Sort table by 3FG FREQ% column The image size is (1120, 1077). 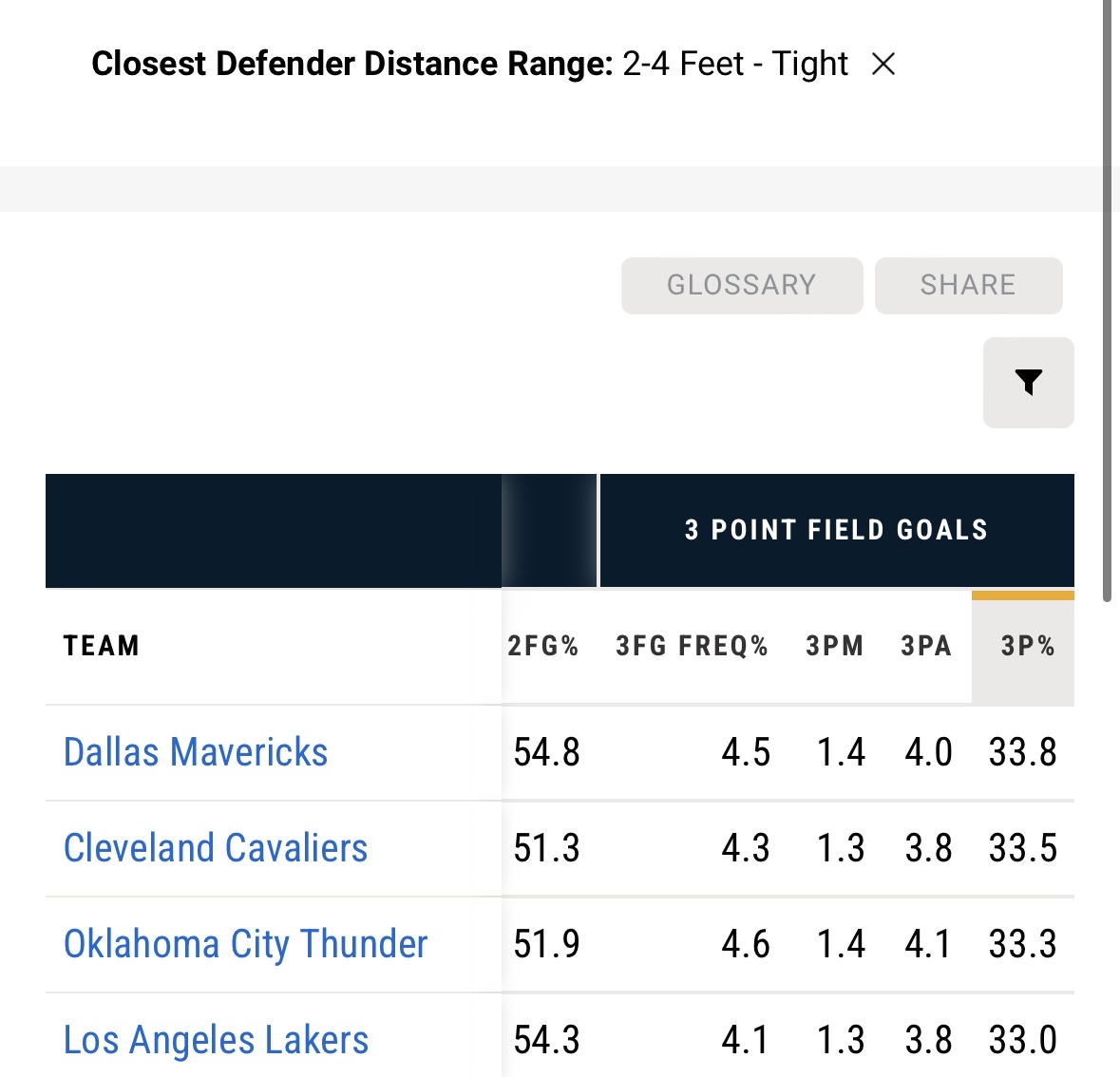pyautogui.click(x=692, y=646)
